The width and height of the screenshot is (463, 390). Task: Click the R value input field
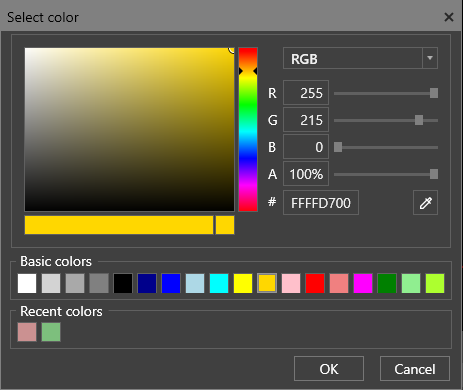pos(306,93)
